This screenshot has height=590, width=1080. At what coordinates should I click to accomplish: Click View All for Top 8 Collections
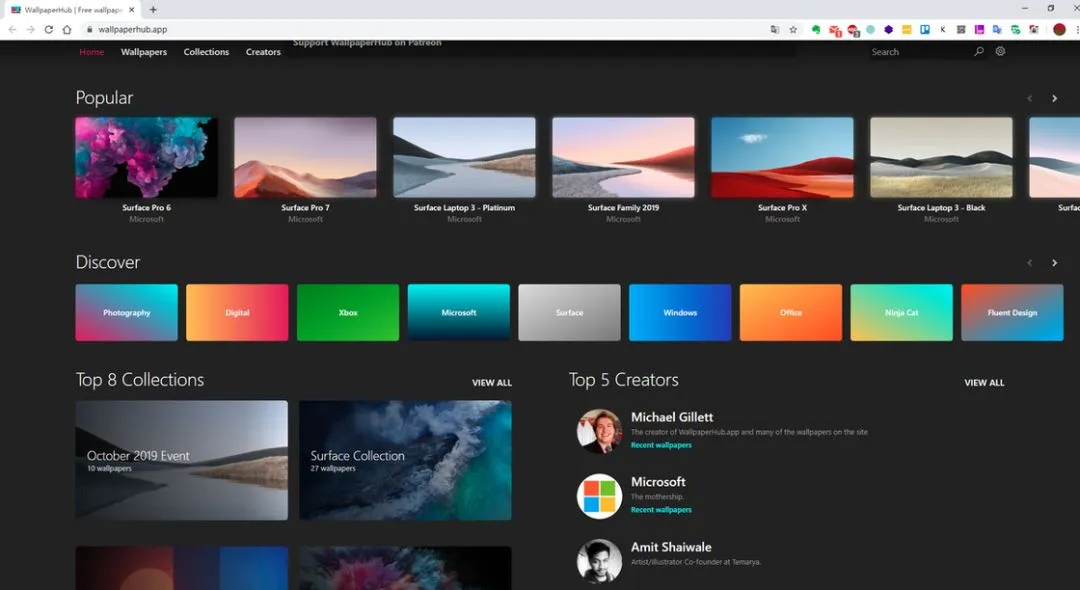point(492,383)
